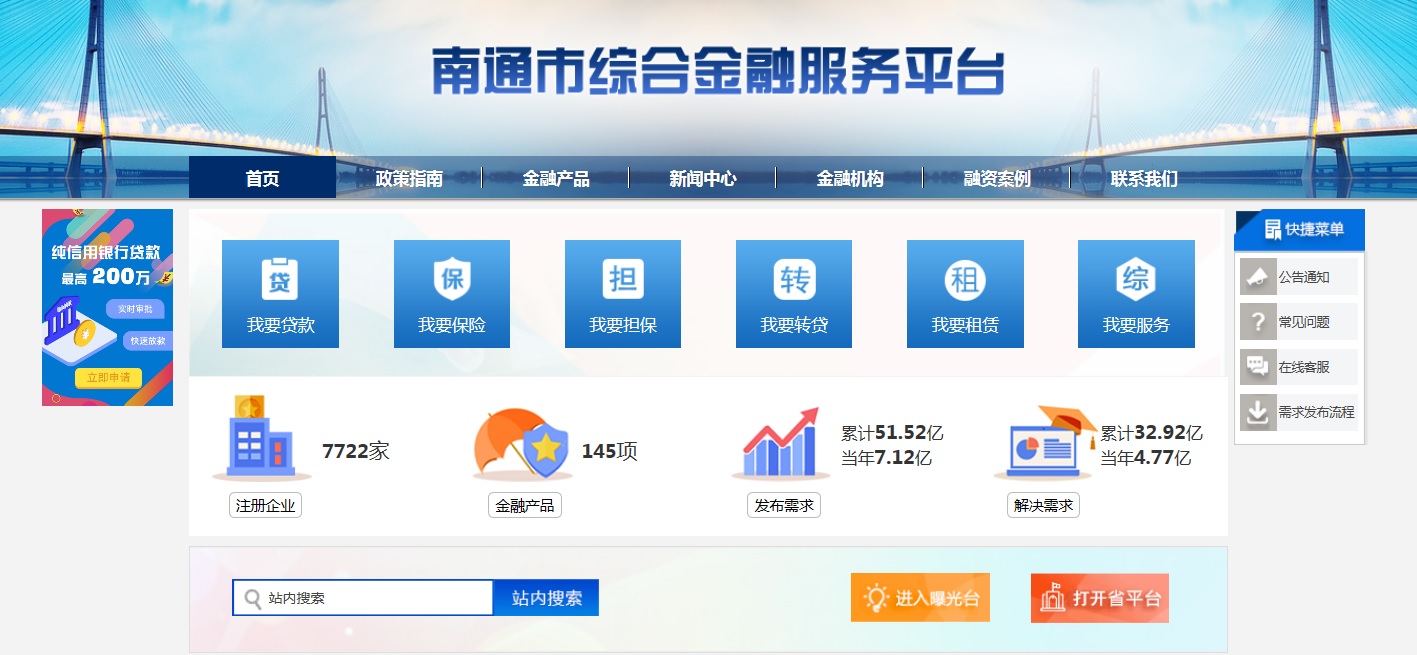Click the 南通市综合金融服务平台 site title
The image size is (1417, 655).
[718, 72]
